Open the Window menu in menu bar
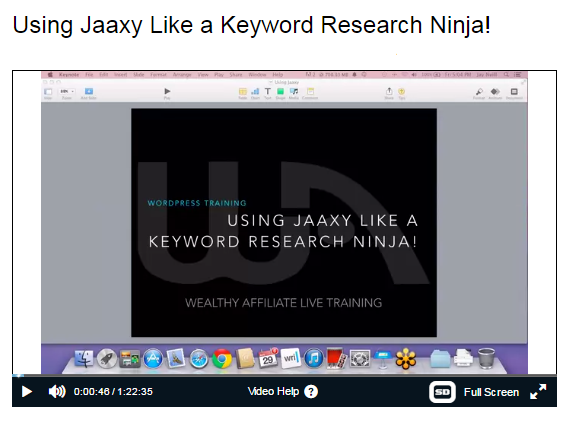Screen dimensions: 573x429 (x=257, y=75)
